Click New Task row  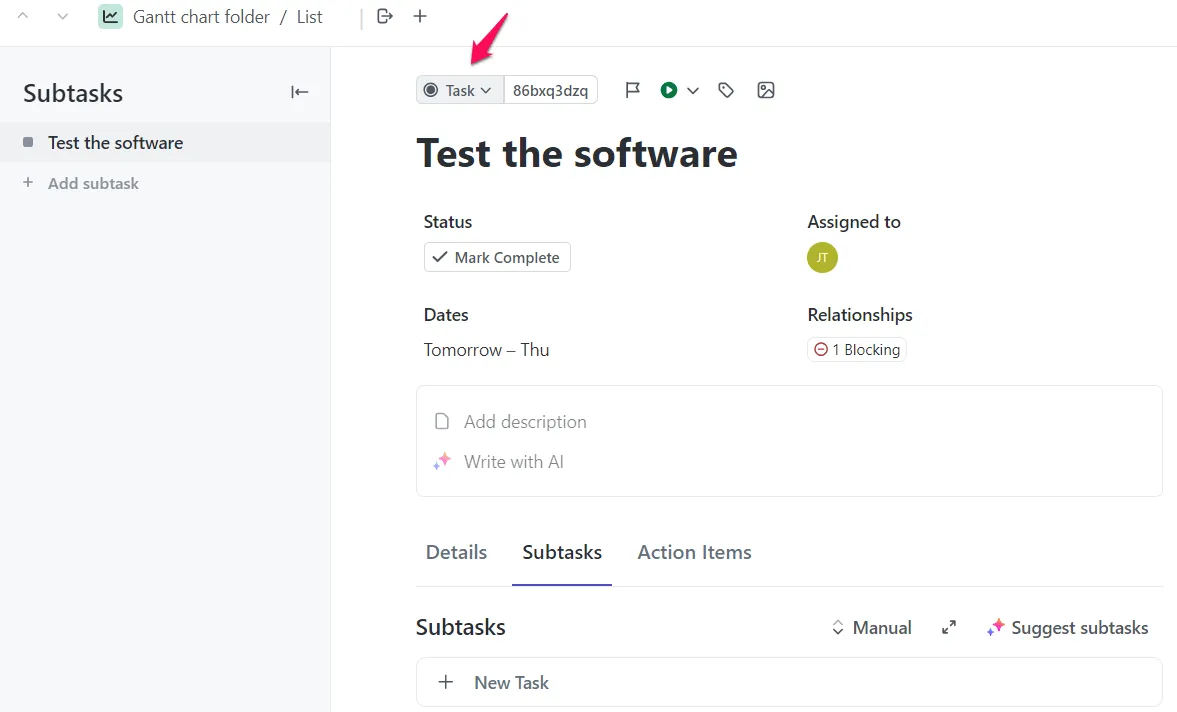(x=790, y=682)
